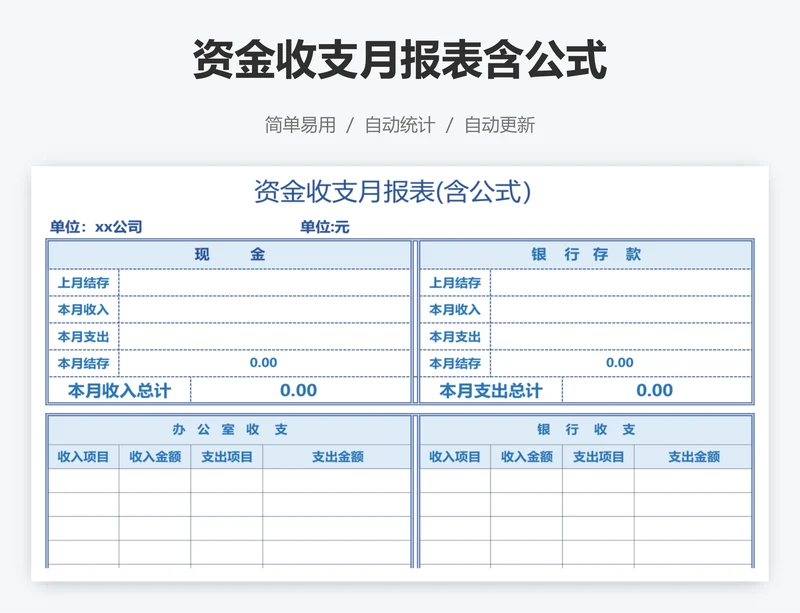Click 本月支出 label under 现金
The height and width of the screenshot is (613, 800).
click(x=83, y=337)
